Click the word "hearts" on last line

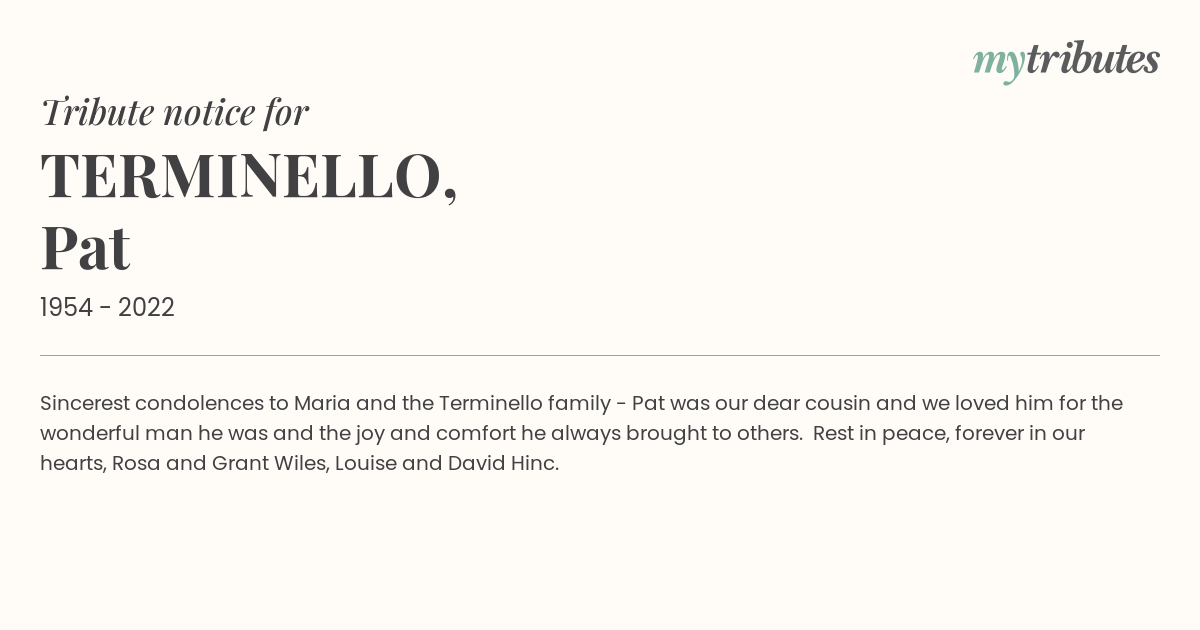[x=71, y=463]
